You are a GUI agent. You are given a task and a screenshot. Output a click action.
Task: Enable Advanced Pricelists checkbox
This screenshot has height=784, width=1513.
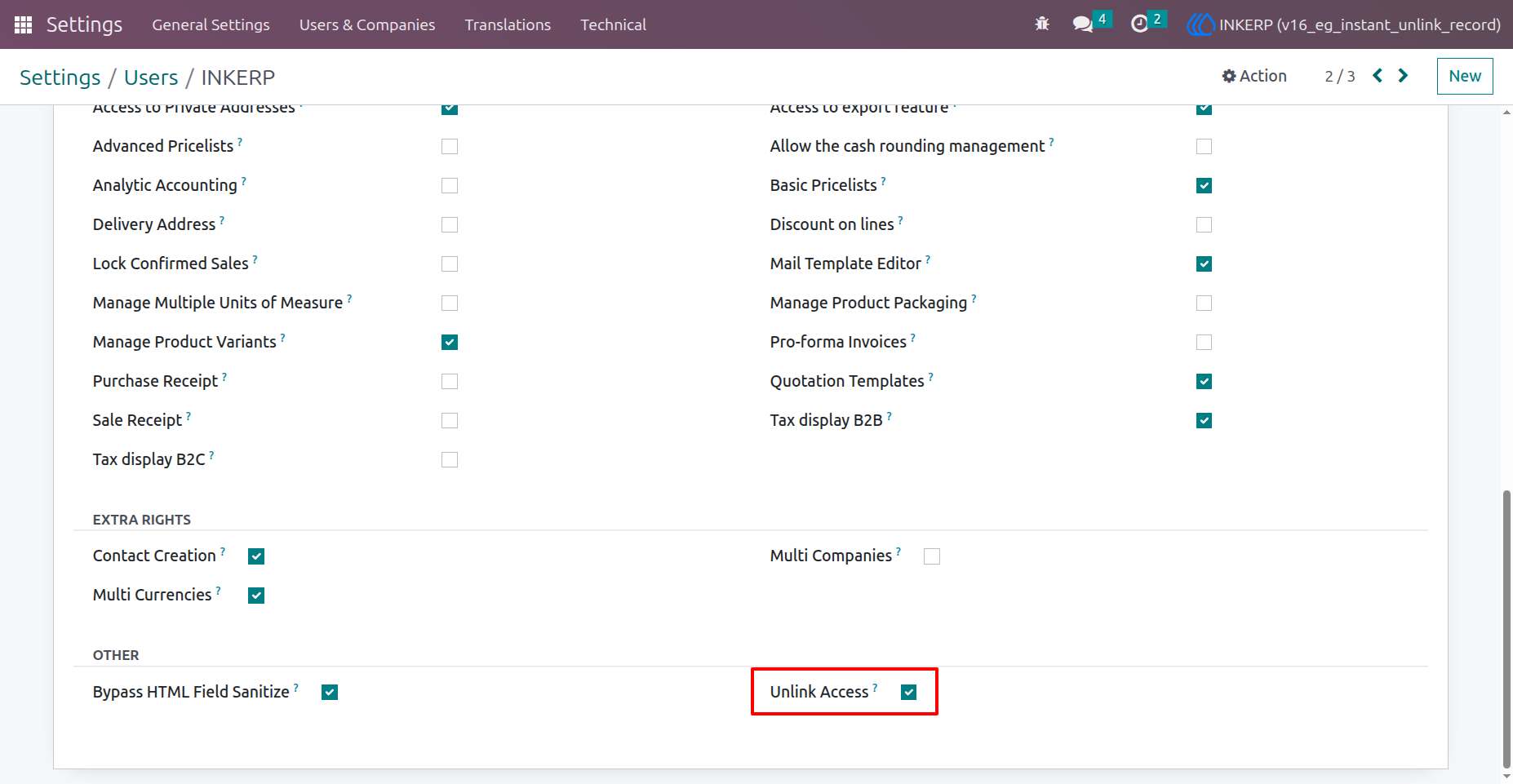(450, 147)
